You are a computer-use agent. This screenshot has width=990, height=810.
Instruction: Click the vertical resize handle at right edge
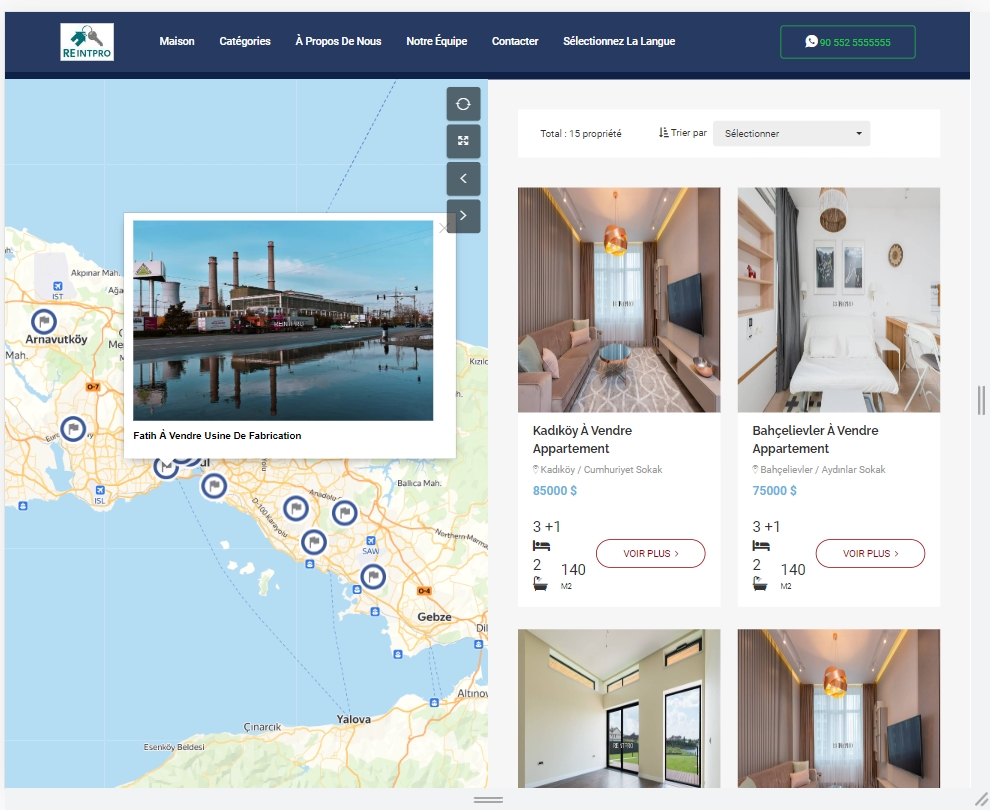click(x=981, y=400)
